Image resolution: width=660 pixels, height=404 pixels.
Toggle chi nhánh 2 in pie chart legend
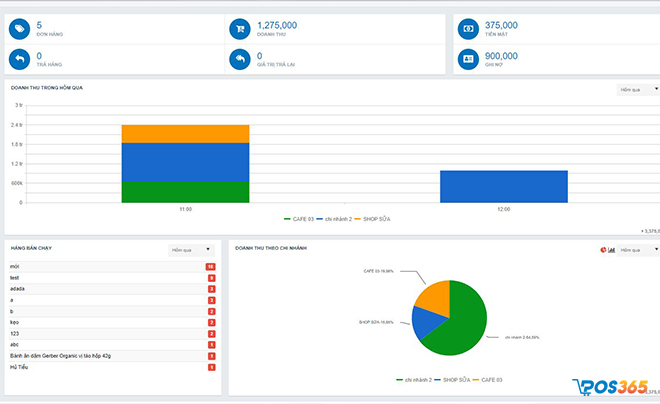click(x=414, y=380)
